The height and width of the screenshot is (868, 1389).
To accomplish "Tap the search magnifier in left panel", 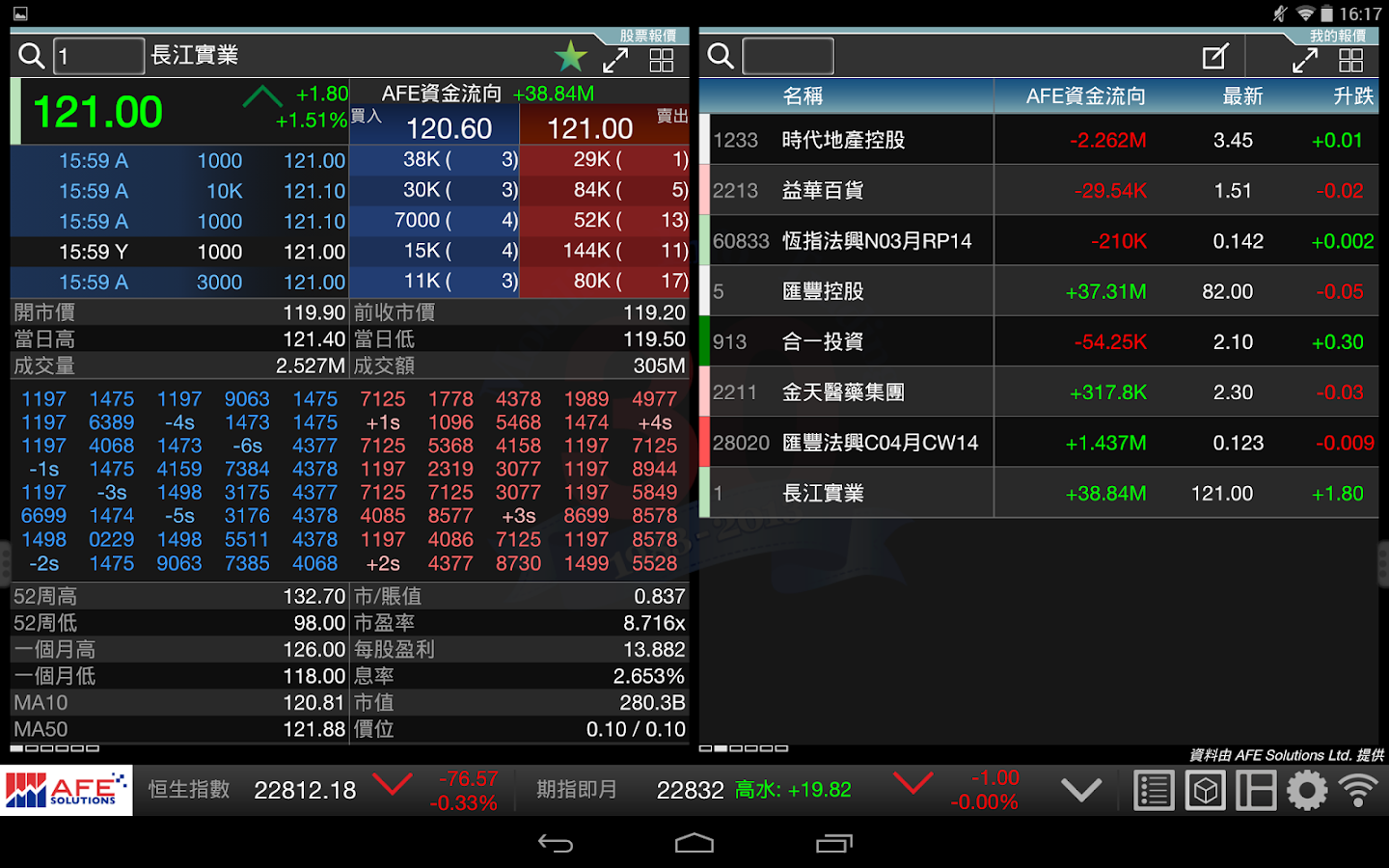I will [31, 55].
